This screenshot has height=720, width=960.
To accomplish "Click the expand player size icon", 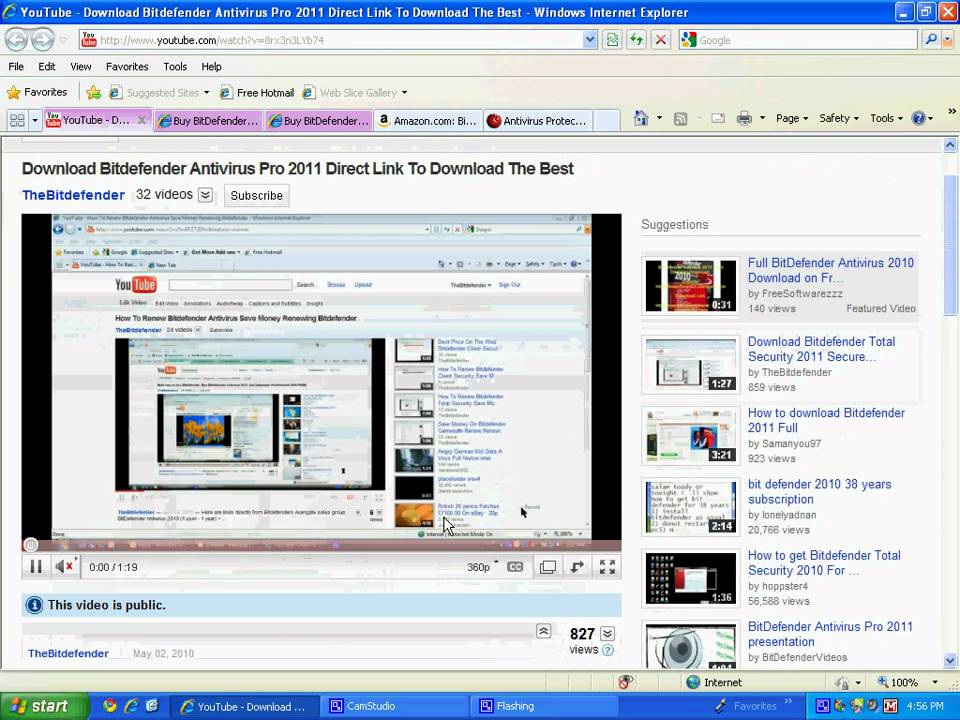I will pyautogui.click(x=577, y=567).
